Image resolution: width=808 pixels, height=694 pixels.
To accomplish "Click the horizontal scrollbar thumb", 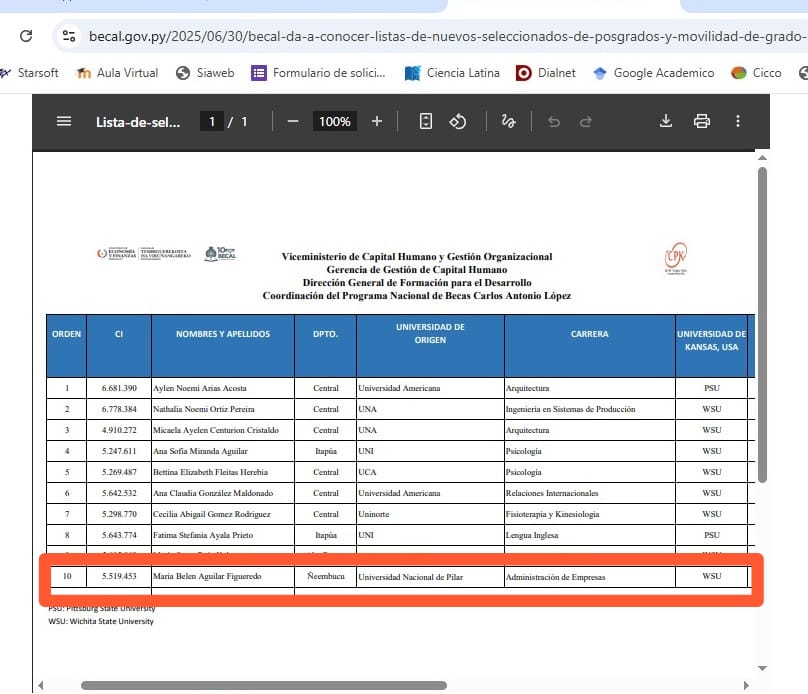I will (x=264, y=686).
